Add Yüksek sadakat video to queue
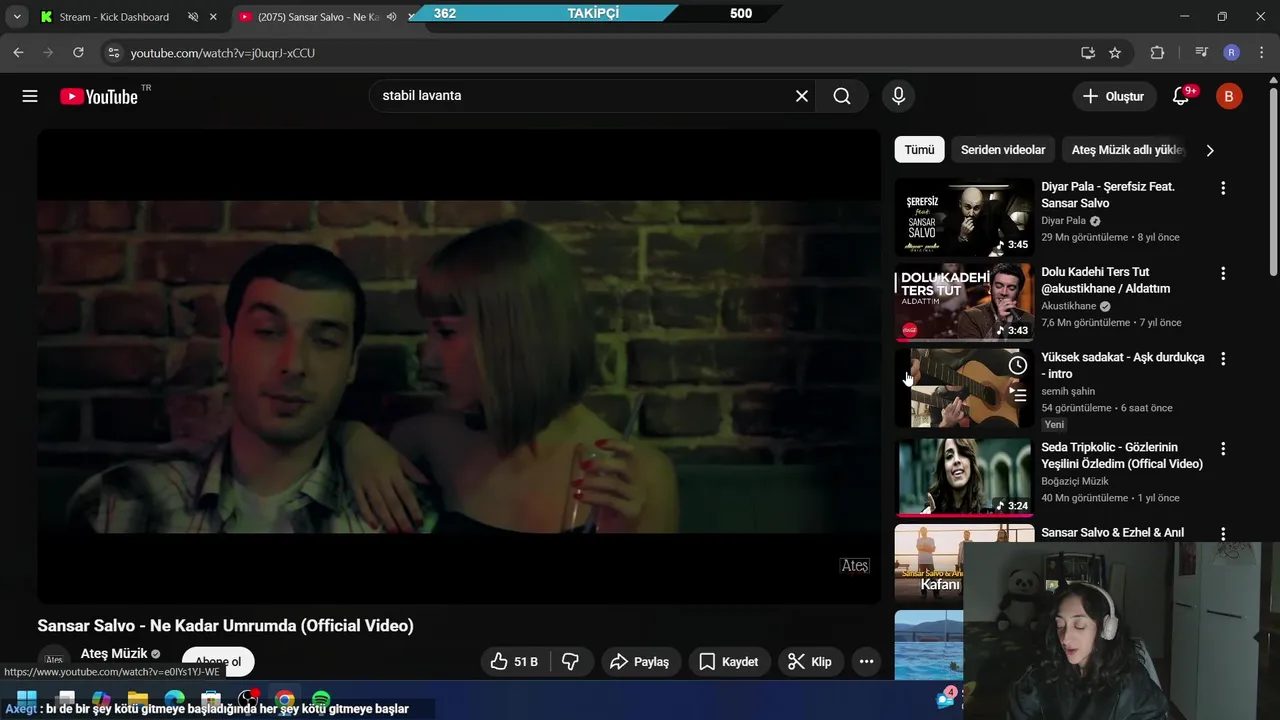Viewport: 1280px width, 720px height. (1017, 395)
